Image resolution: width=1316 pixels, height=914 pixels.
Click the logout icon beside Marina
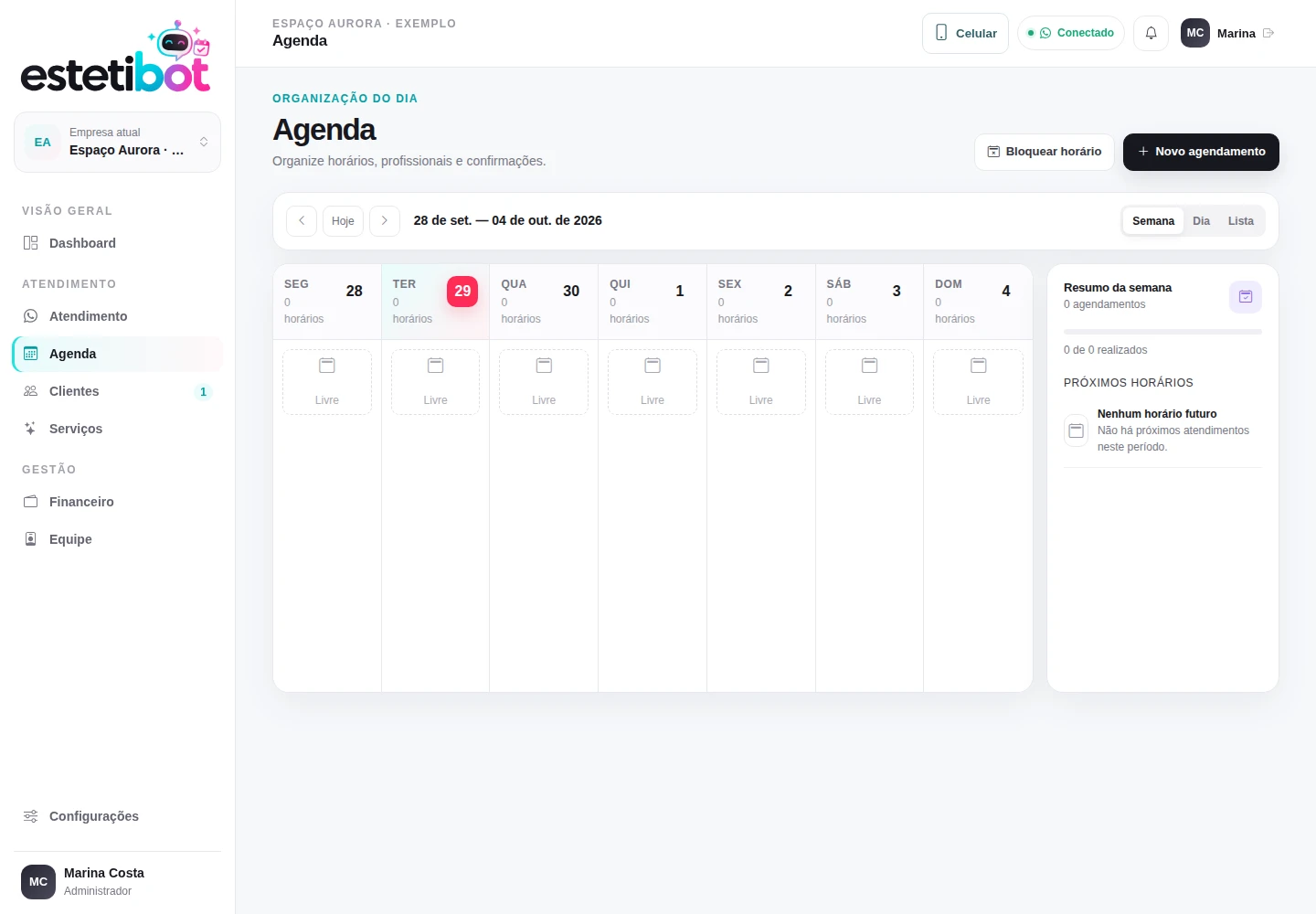[x=1268, y=33]
